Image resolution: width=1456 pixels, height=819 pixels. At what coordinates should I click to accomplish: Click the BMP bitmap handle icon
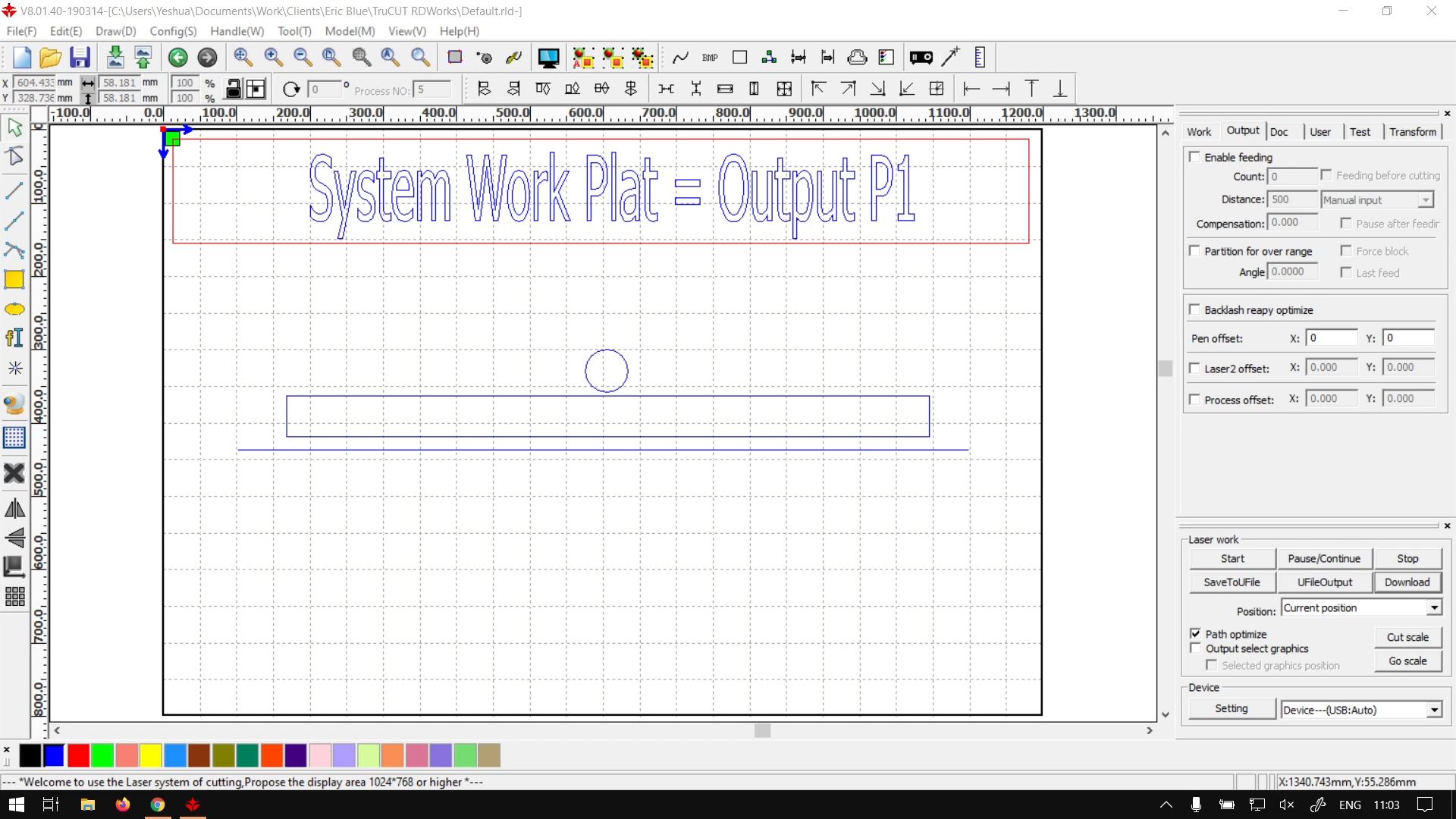pos(710,58)
